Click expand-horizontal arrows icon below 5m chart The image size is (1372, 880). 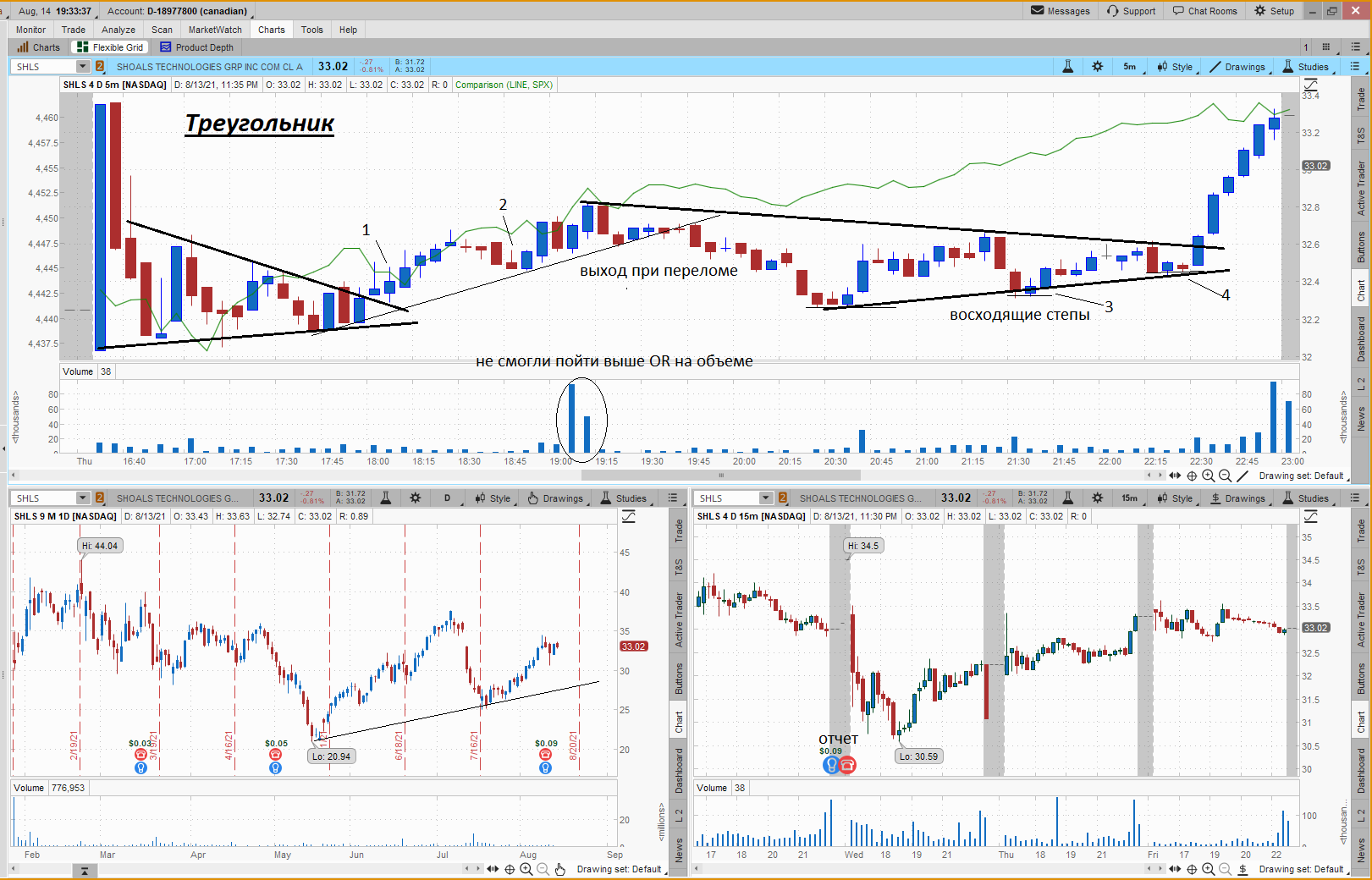pyautogui.click(x=1175, y=476)
